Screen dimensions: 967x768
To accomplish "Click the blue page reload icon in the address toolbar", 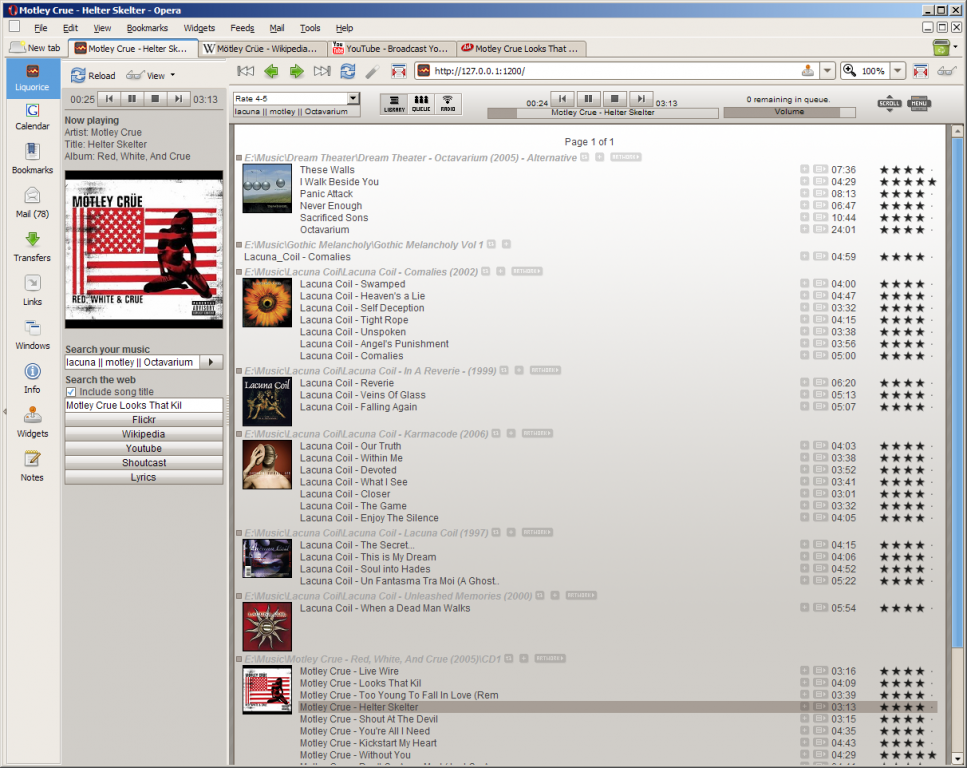I will [x=348, y=71].
